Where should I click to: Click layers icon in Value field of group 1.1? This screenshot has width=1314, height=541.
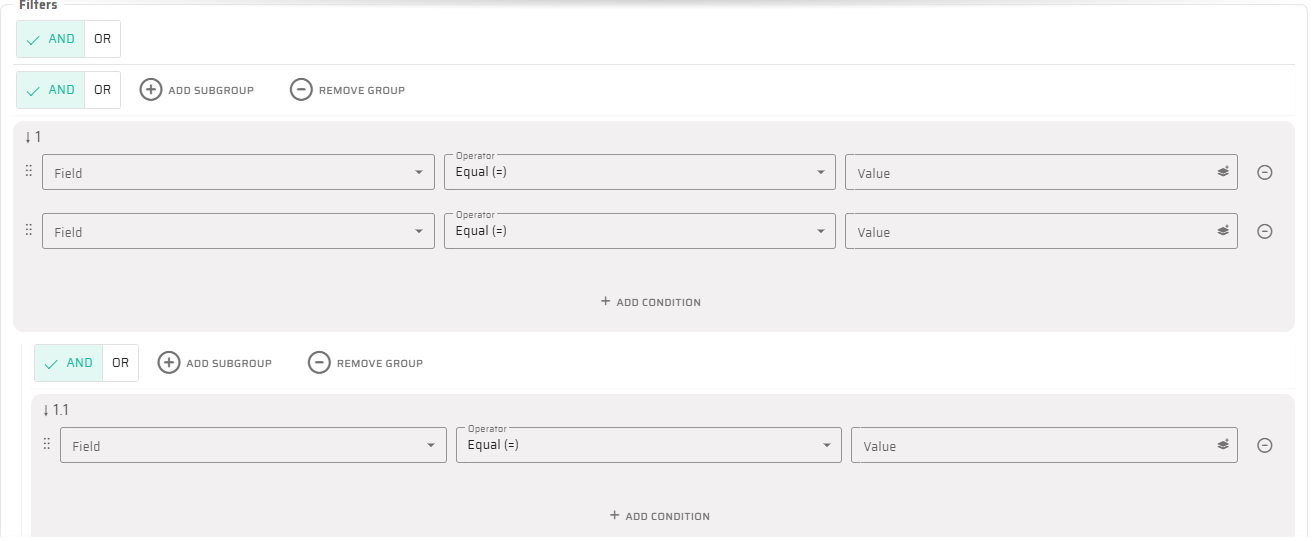click(x=1222, y=446)
